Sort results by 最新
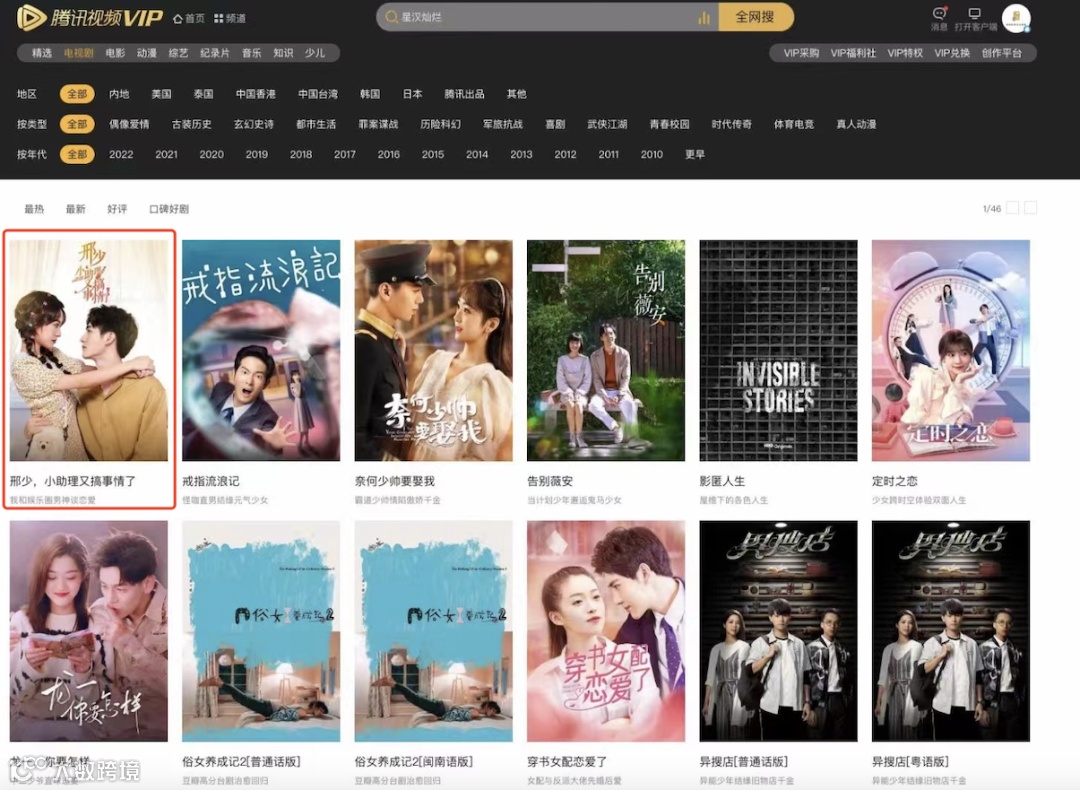This screenshot has width=1080, height=790. 76,209
